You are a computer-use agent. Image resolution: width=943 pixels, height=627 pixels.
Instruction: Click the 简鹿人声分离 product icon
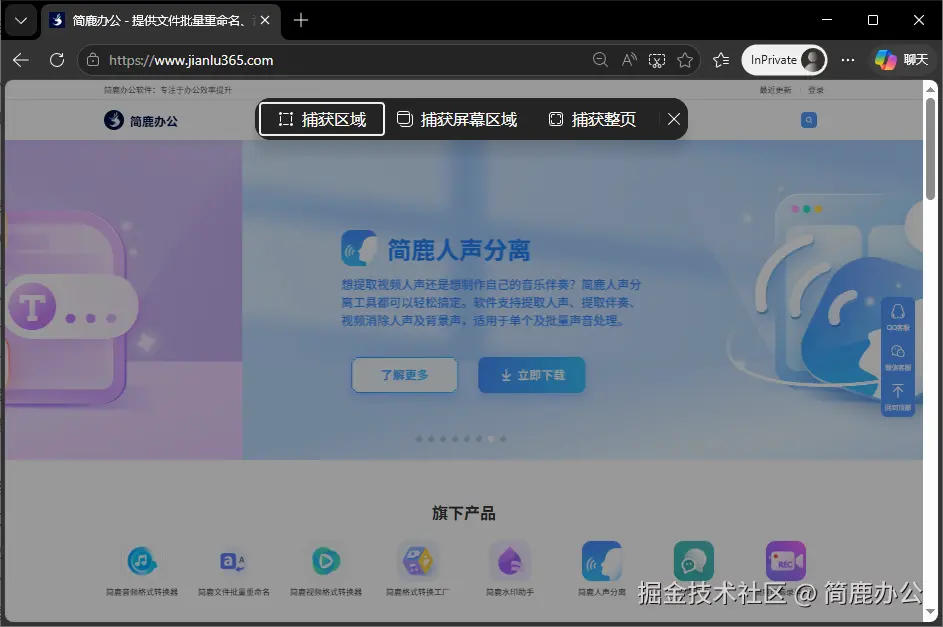(x=601, y=560)
